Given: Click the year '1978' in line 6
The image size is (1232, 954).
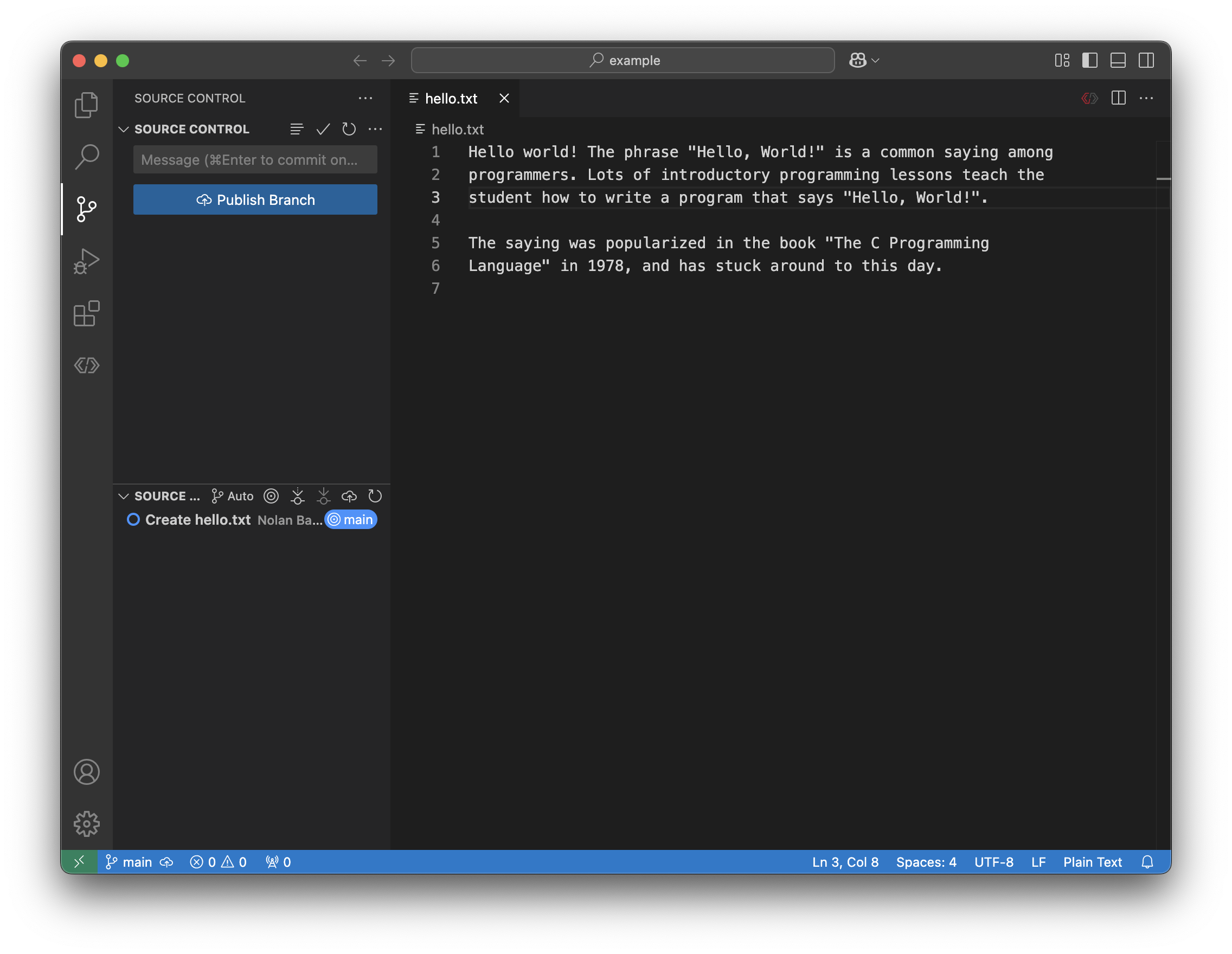Looking at the screenshot, I should [x=605, y=266].
